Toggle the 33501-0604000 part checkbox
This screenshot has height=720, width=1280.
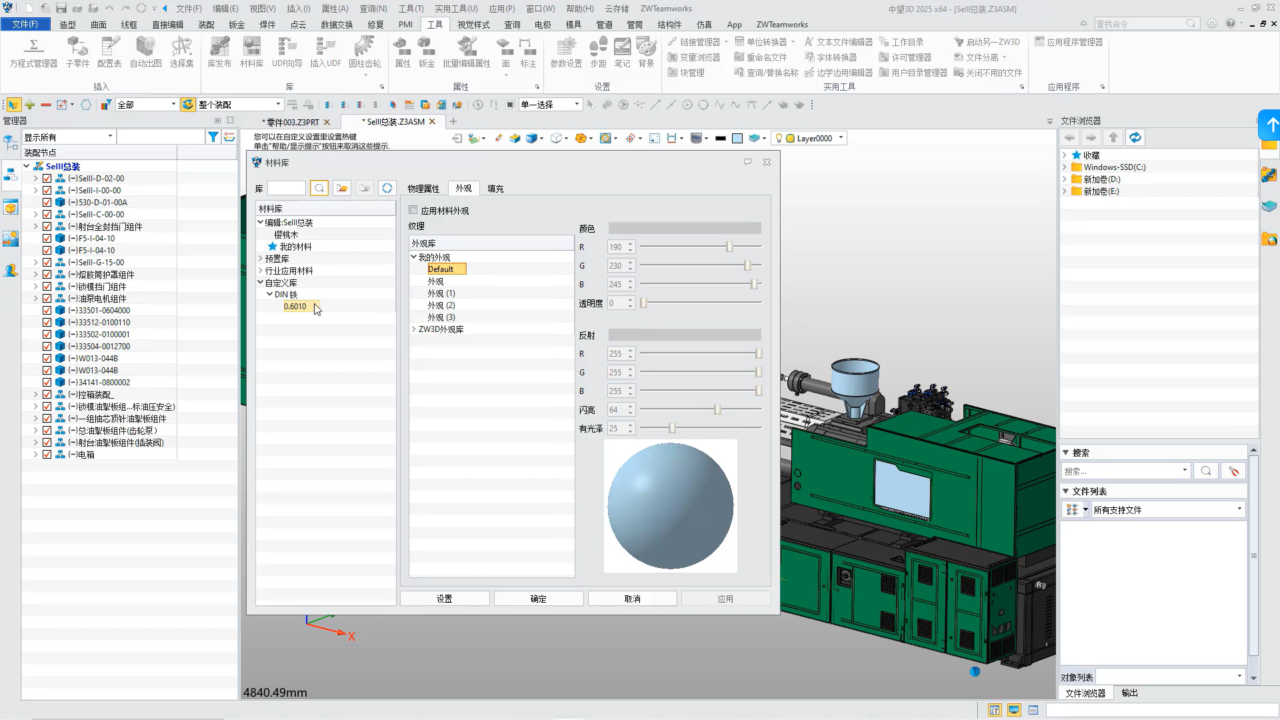click(47, 310)
